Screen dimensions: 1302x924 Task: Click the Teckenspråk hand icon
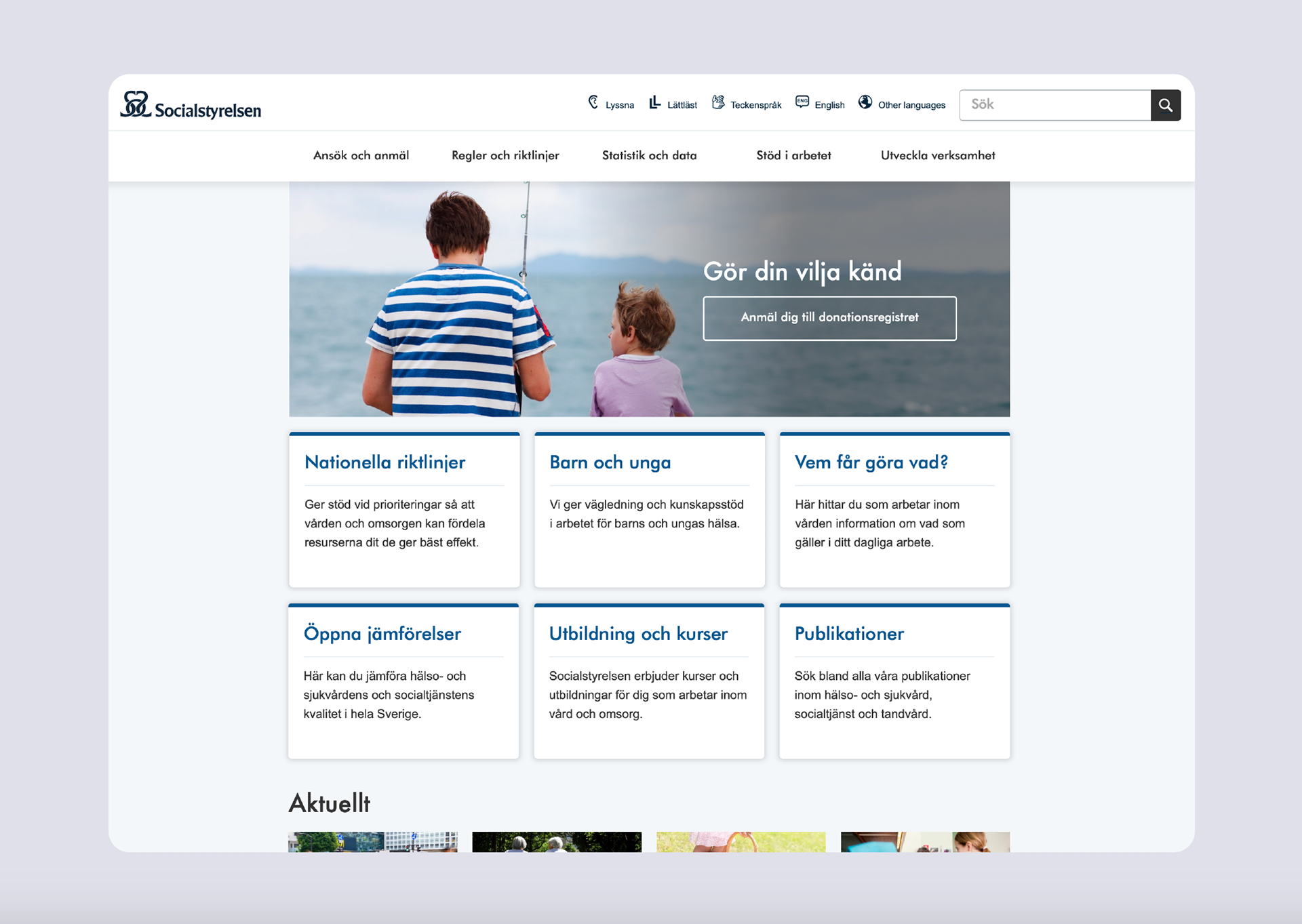click(718, 102)
